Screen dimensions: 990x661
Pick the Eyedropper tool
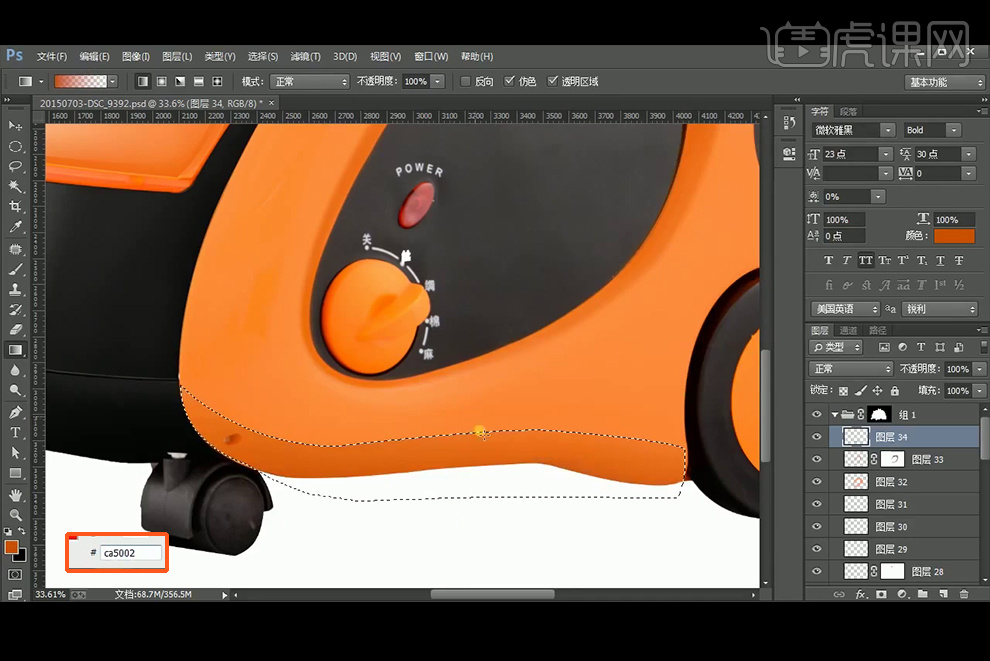pyautogui.click(x=15, y=228)
